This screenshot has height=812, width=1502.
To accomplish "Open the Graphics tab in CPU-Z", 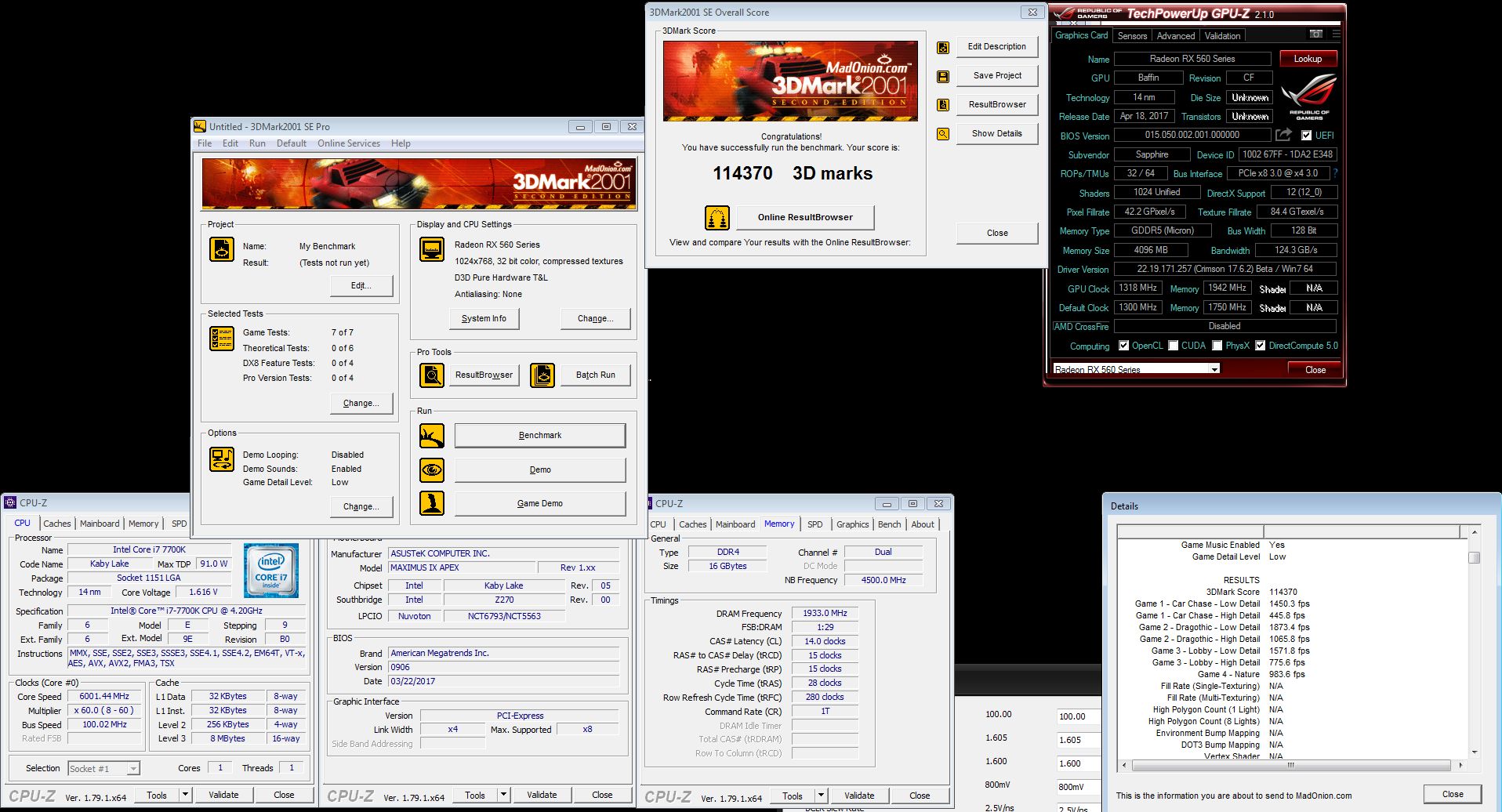I will pos(852,524).
